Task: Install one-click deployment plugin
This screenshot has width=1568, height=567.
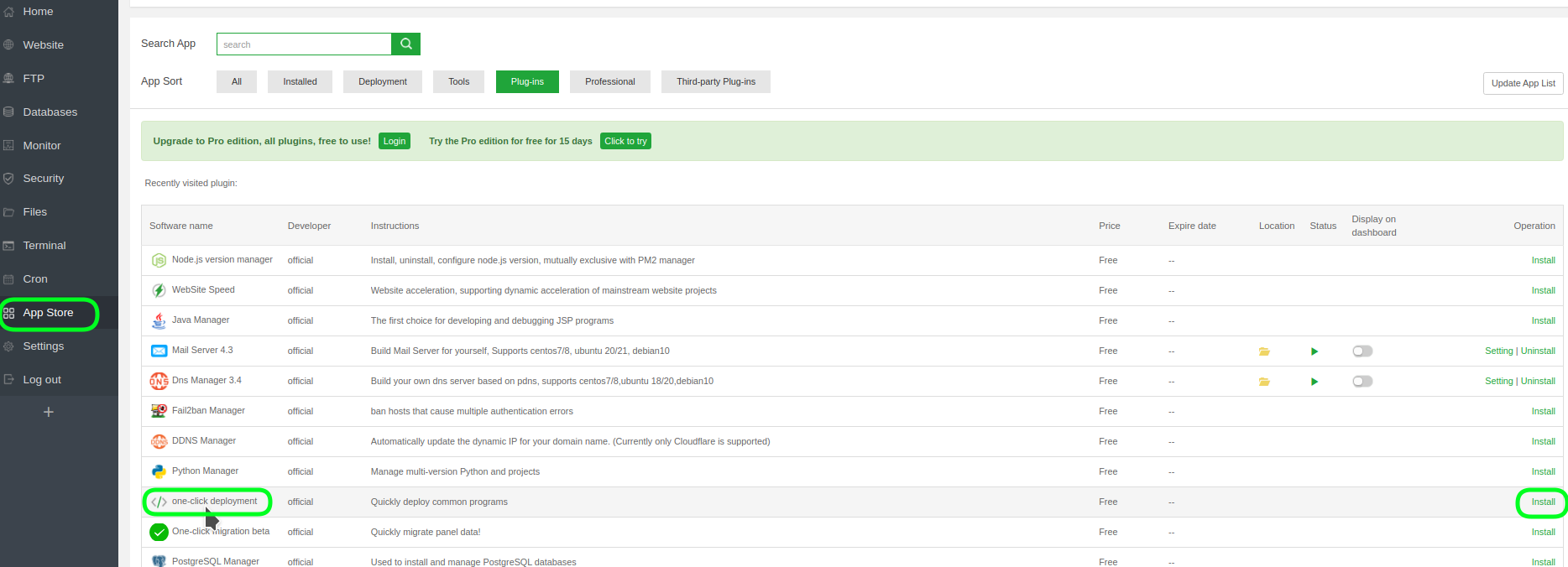Action: pyautogui.click(x=1543, y=502)
